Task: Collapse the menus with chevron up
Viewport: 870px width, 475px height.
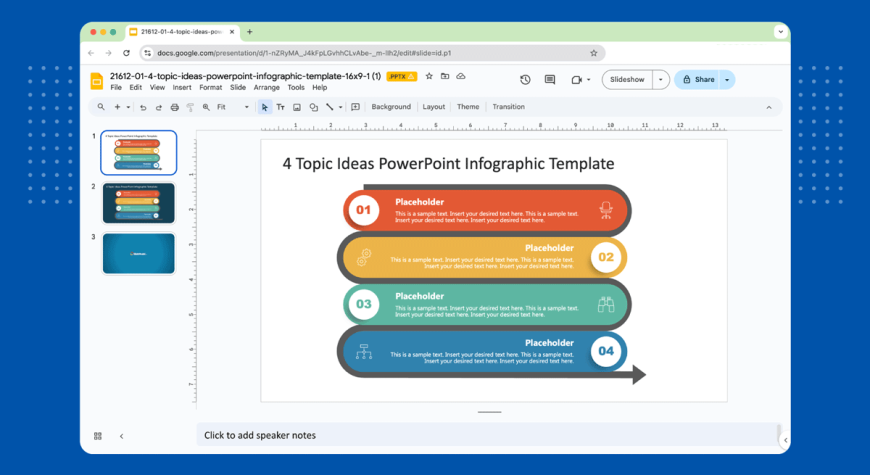Action: pyautogui.click(x=769, y=108)
